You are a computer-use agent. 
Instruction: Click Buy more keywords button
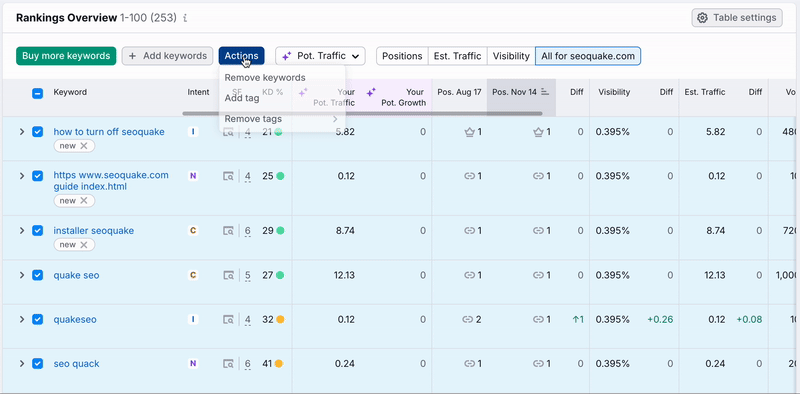66,56
